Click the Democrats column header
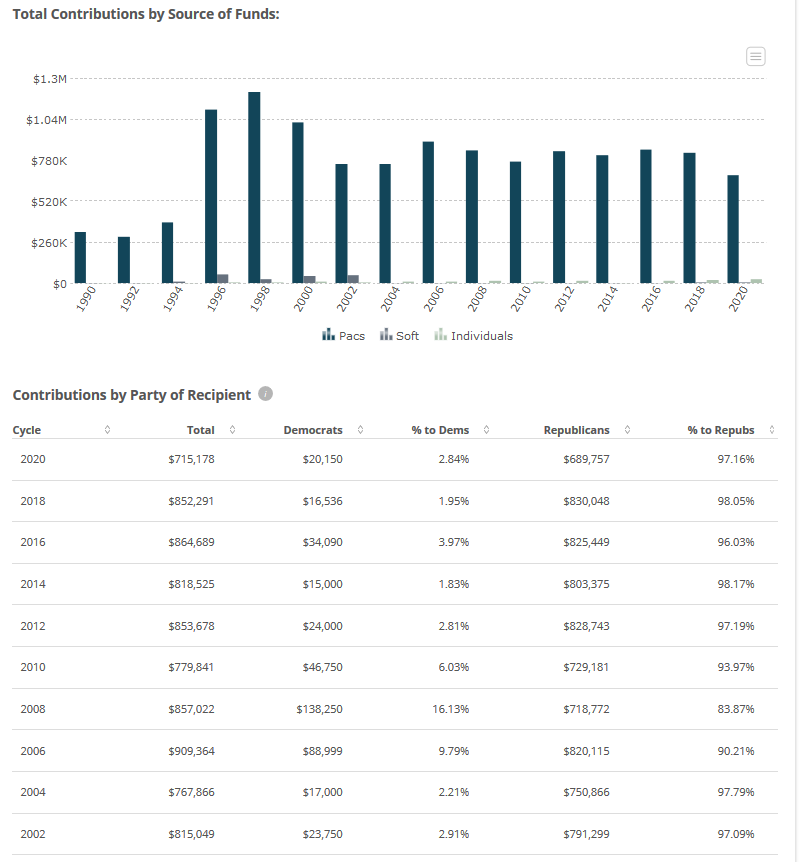Screen dimensions: 805x862 click(x=313, y=430)
